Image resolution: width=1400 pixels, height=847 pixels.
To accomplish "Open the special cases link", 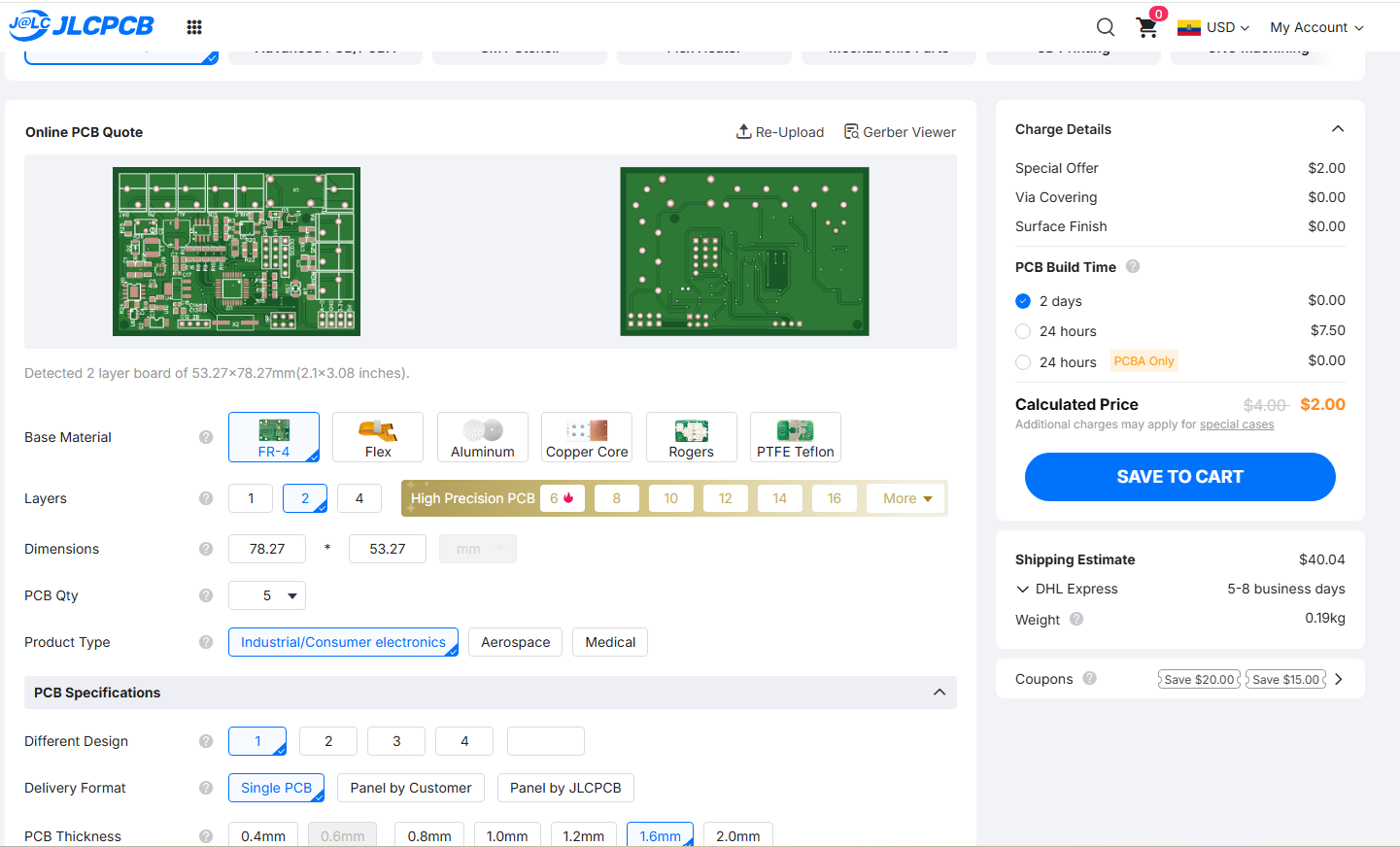I will [x=1237, y=424].
